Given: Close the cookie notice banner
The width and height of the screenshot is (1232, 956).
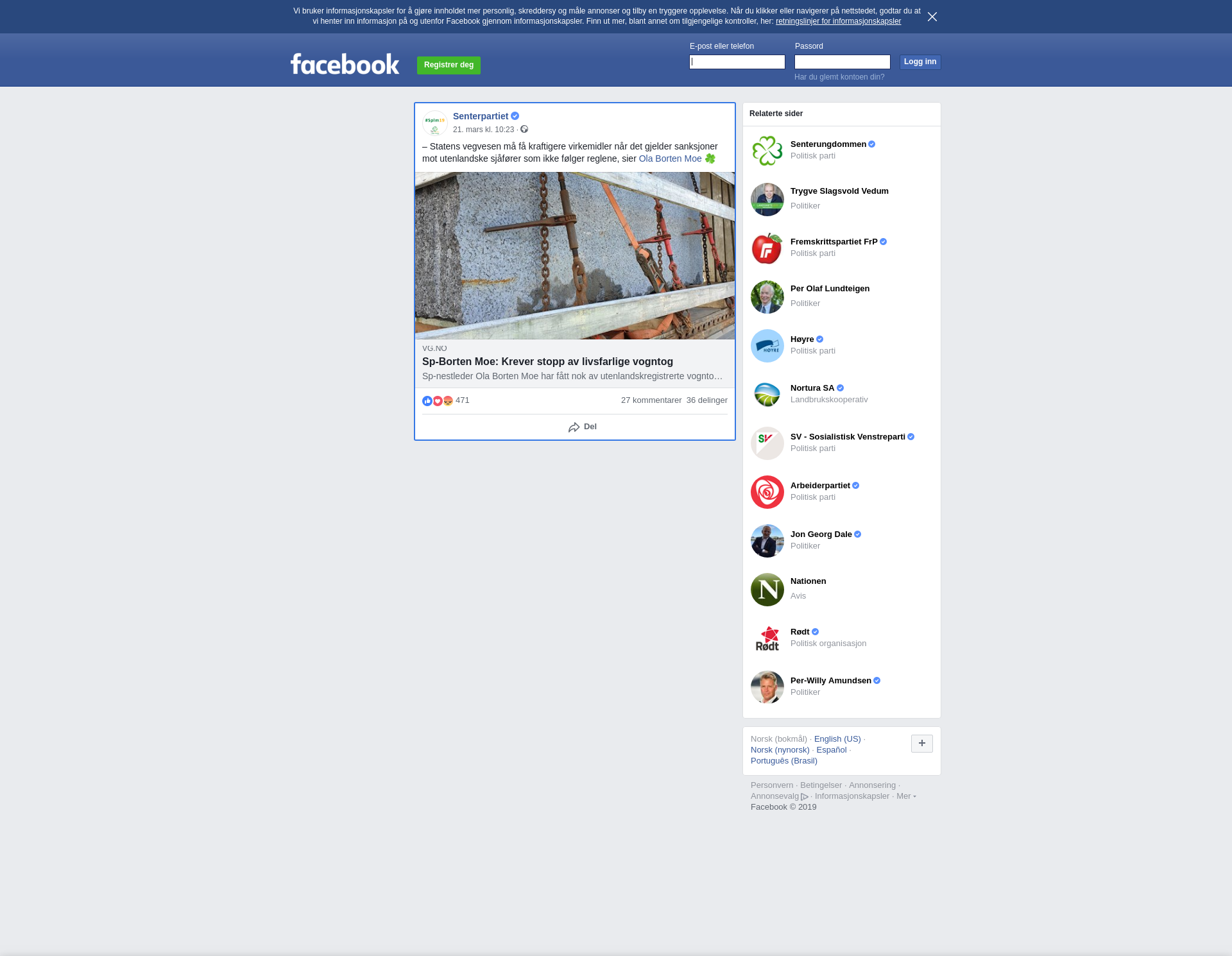Looking at the screenshot, I should [x=932, y=17].
